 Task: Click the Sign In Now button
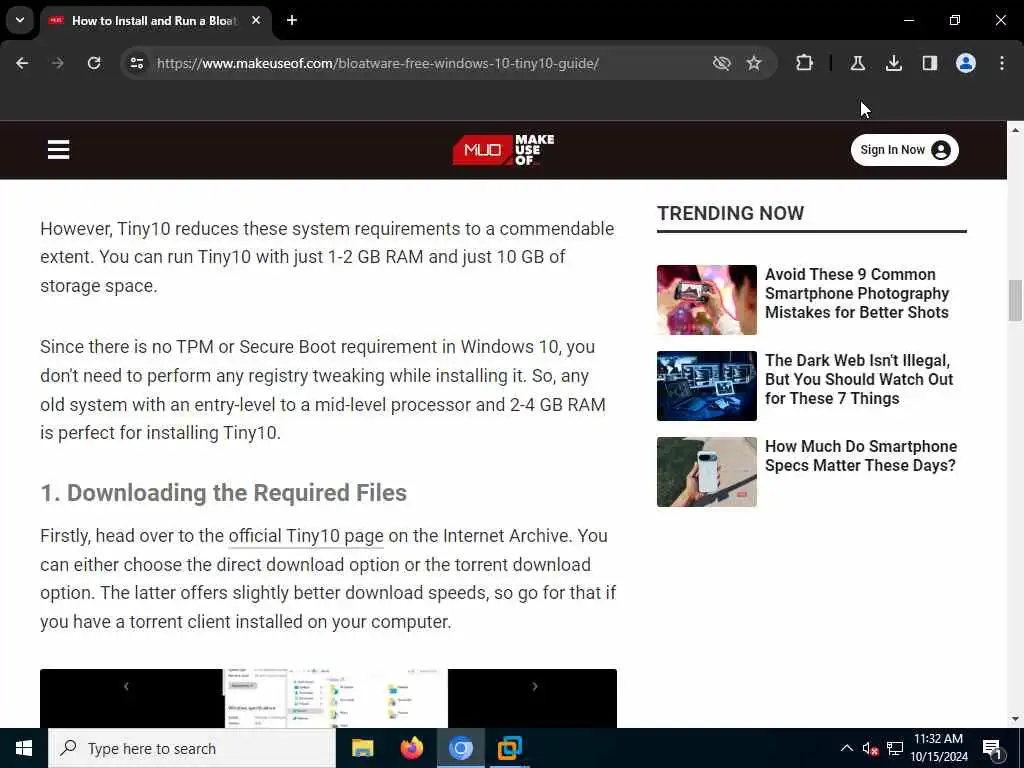[904, 150]
